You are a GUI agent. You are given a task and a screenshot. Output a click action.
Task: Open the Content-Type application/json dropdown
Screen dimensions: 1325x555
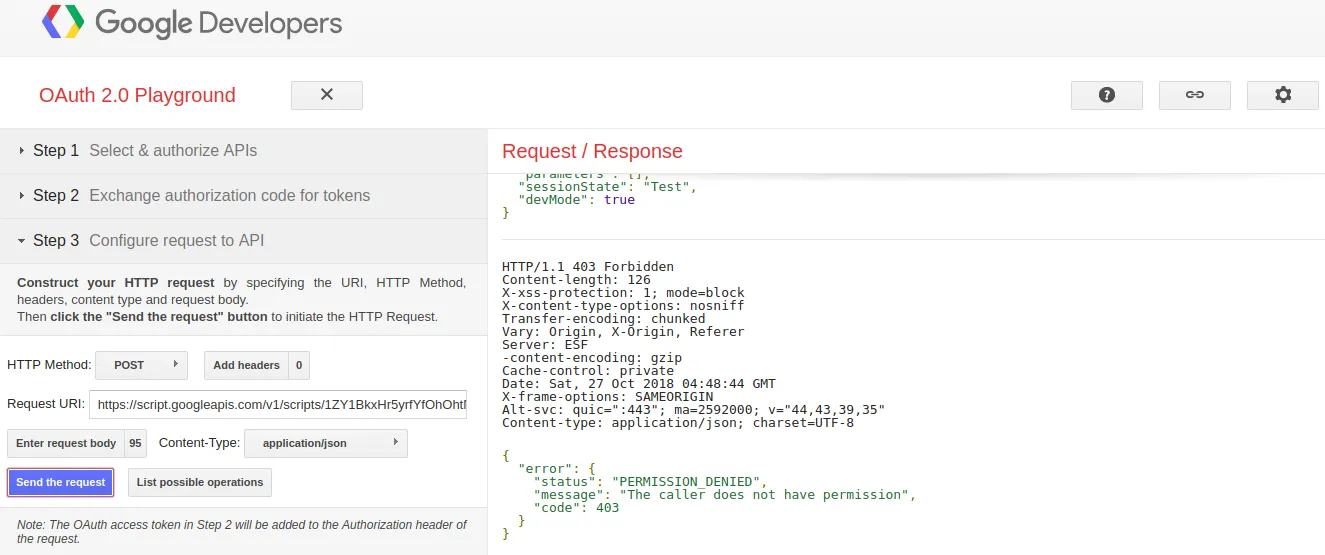coord(329,443)
